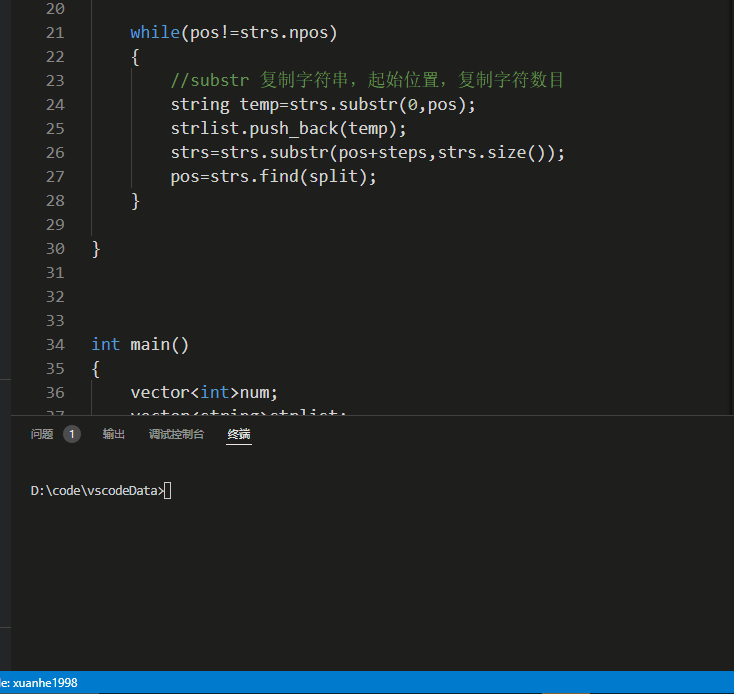The width and height of the screenshot is (734, 694).
Task: Click the 'int main()' declaration
Action: click(140, 345)
